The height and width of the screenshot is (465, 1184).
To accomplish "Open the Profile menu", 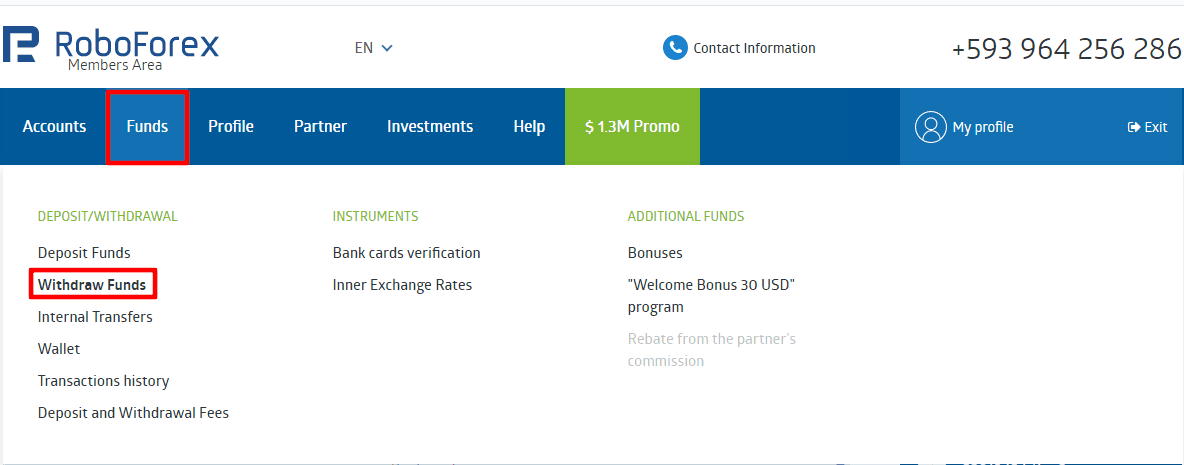I will pos(231,127).
